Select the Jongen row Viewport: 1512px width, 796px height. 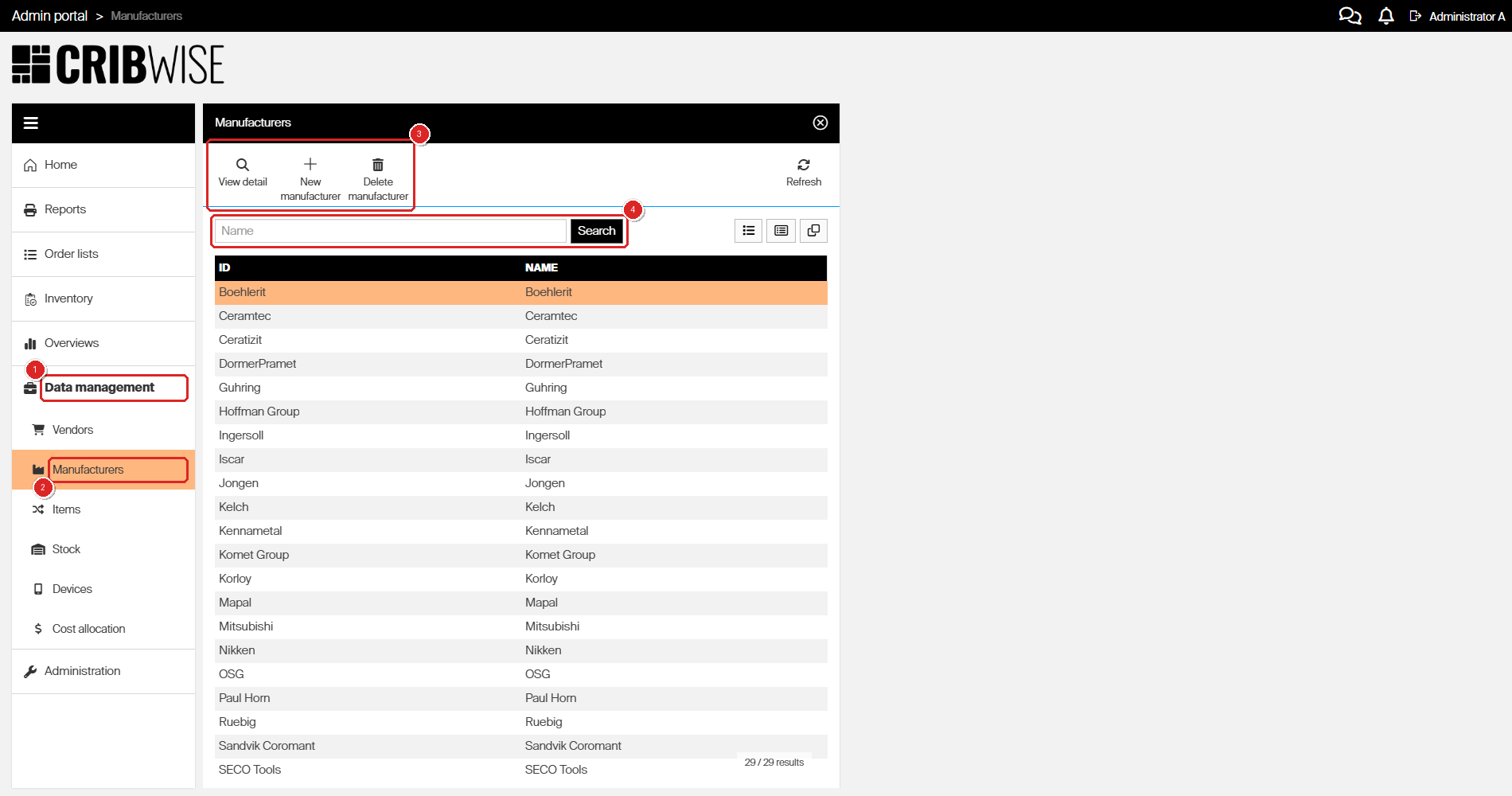521,483
